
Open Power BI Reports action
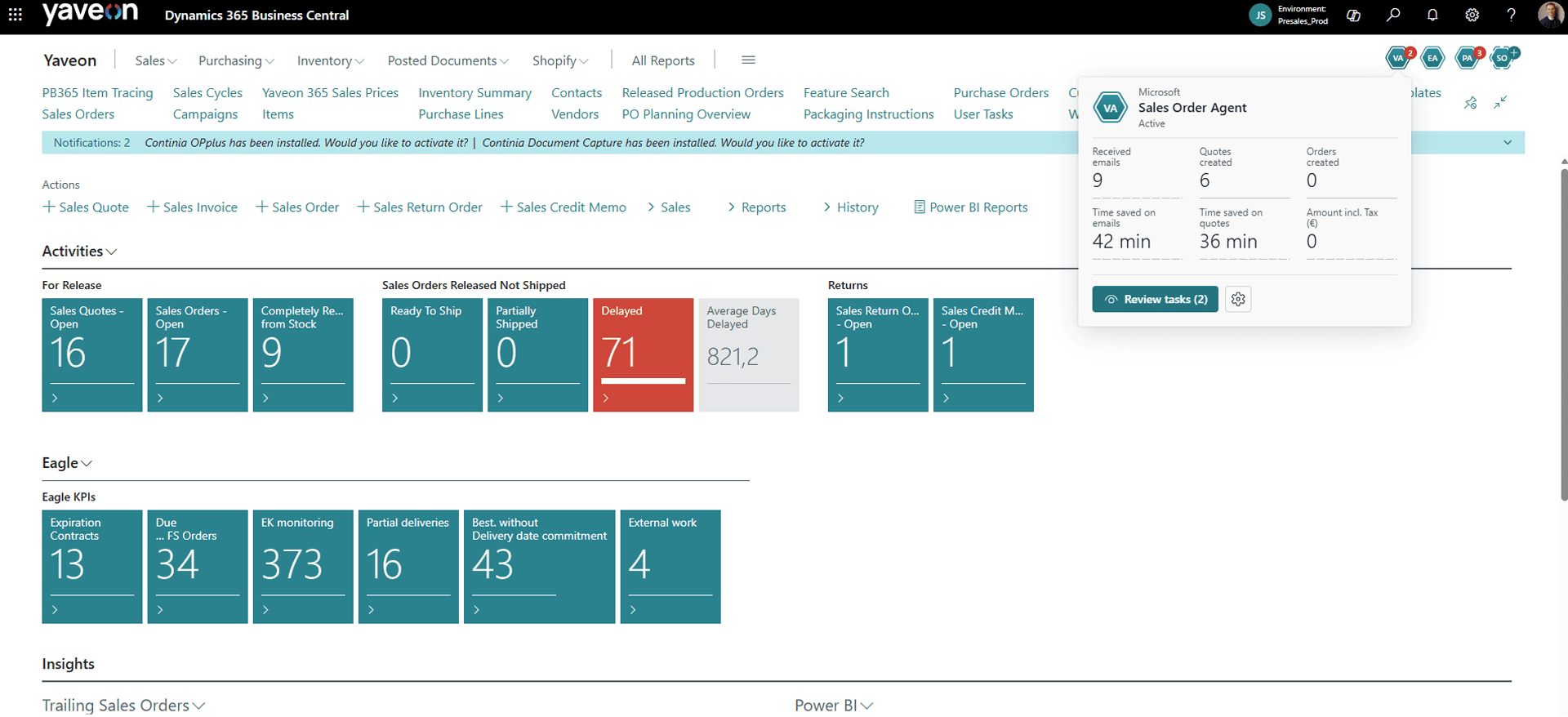tap(970, 207)
